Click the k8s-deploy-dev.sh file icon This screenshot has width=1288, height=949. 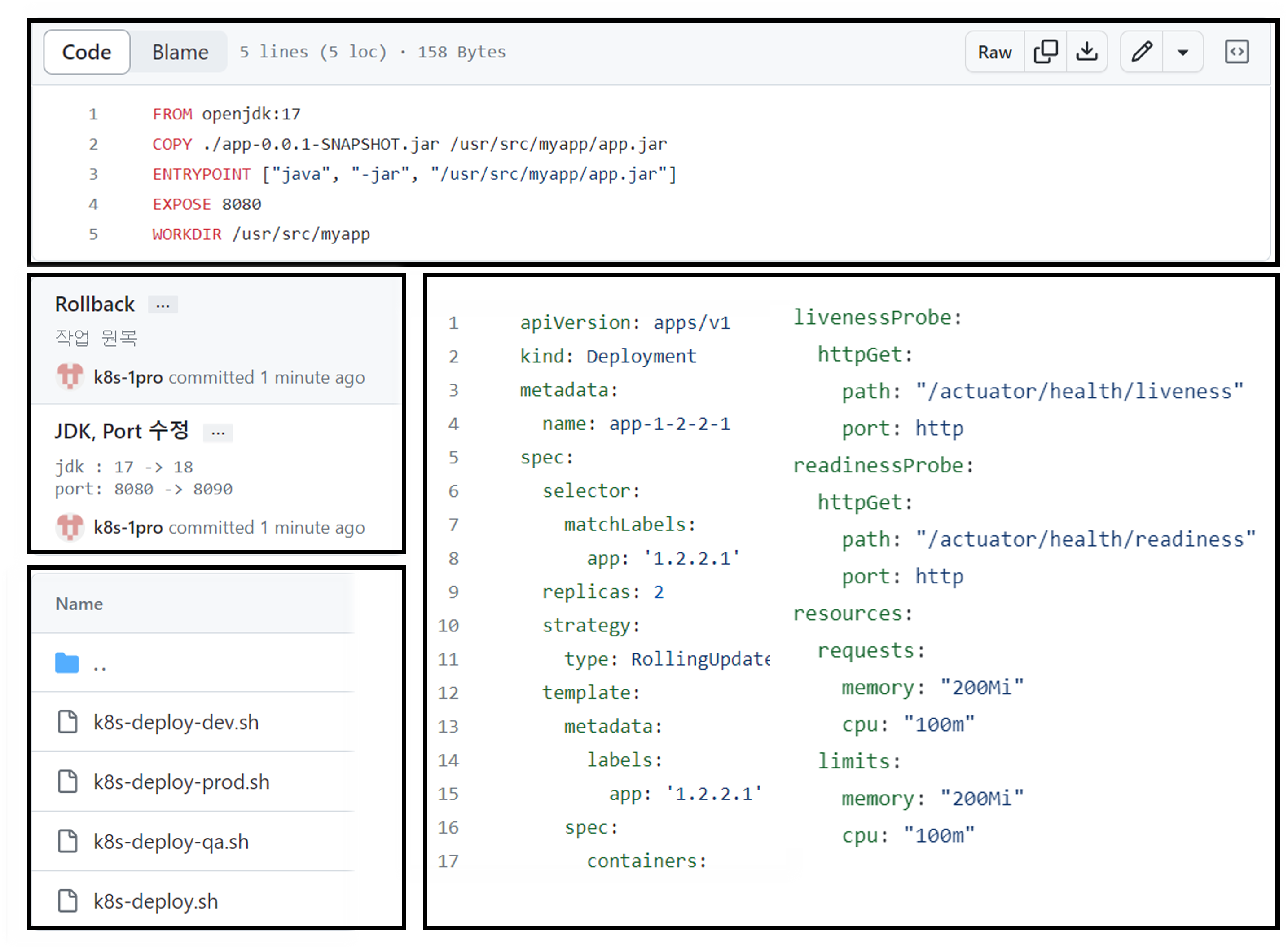(68, 722)
